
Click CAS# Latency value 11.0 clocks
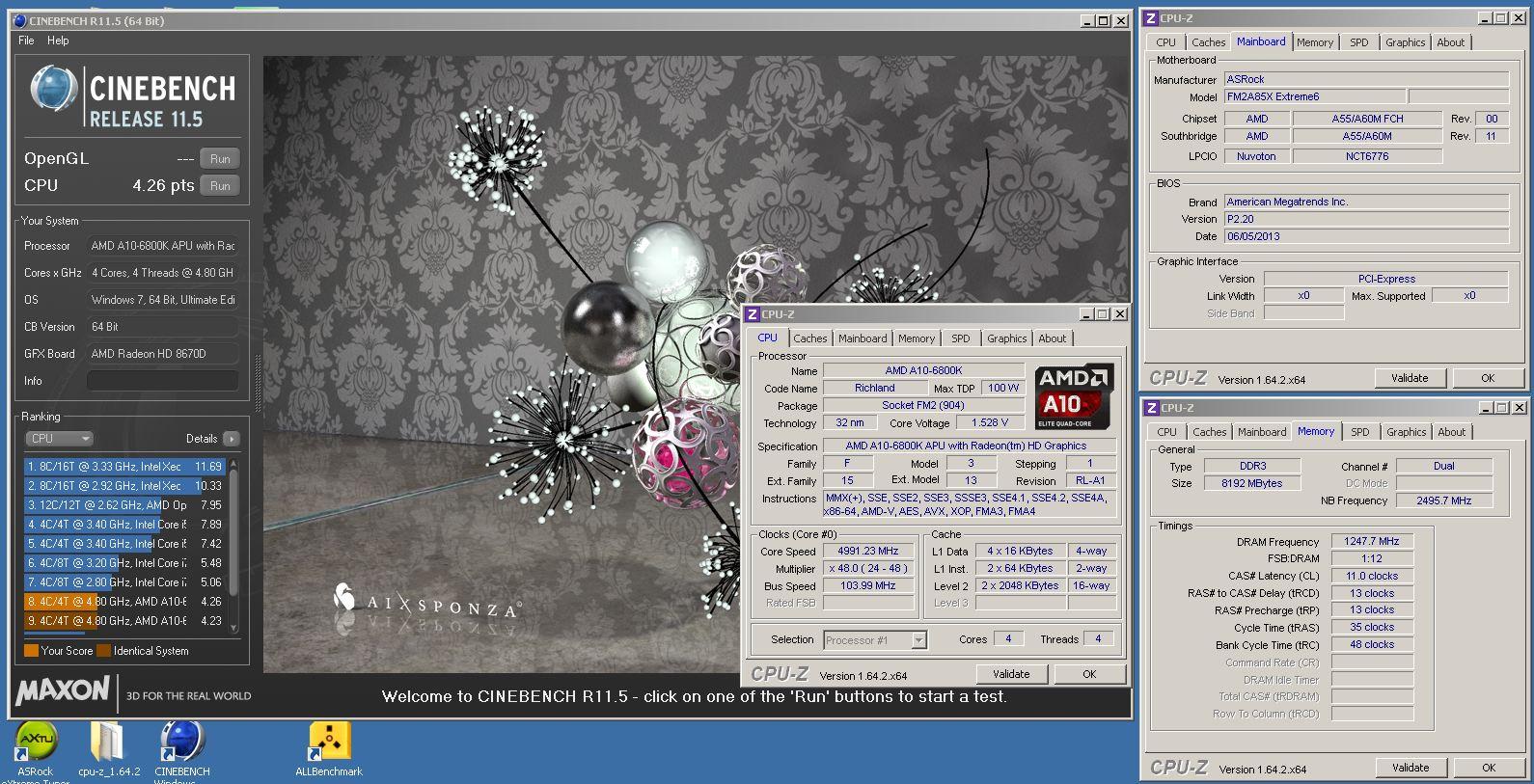(x=1372, y=576)
